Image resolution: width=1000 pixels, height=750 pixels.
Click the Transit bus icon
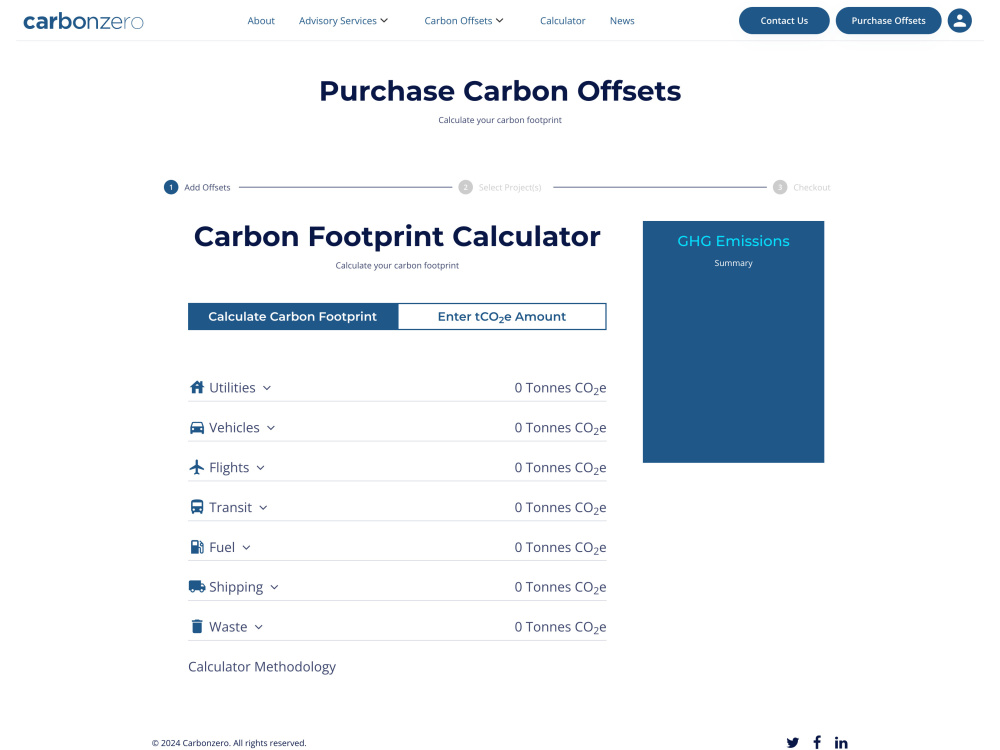click(197, 507)
